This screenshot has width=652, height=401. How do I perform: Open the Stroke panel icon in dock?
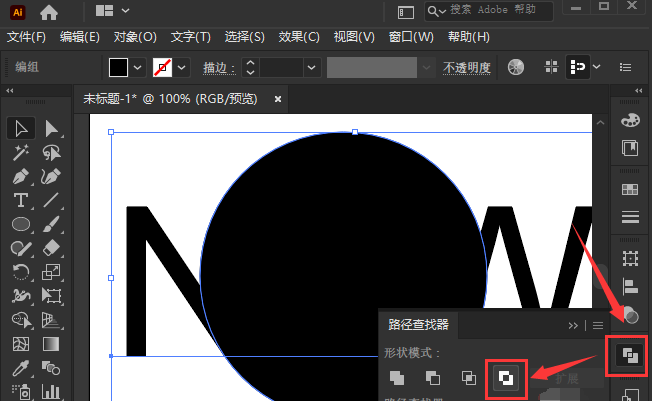point(630,217)
